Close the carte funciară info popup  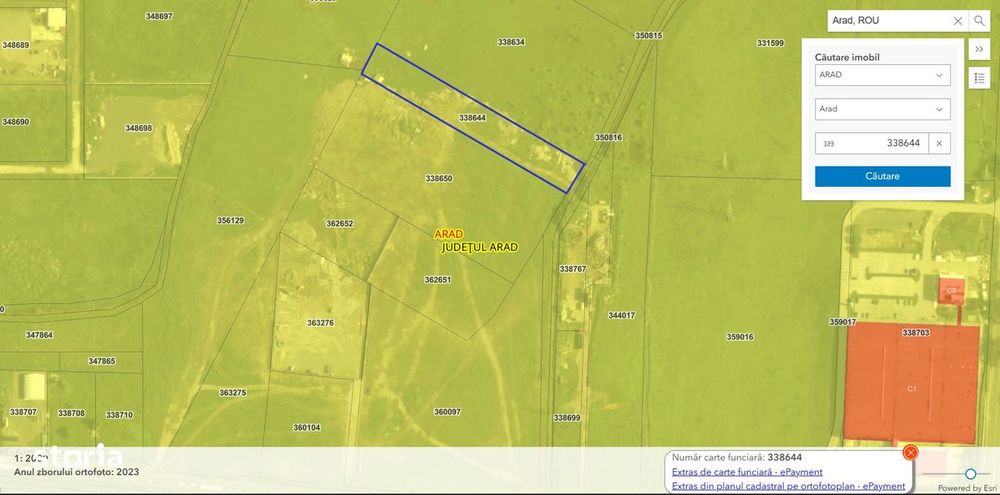click(911, 453)
